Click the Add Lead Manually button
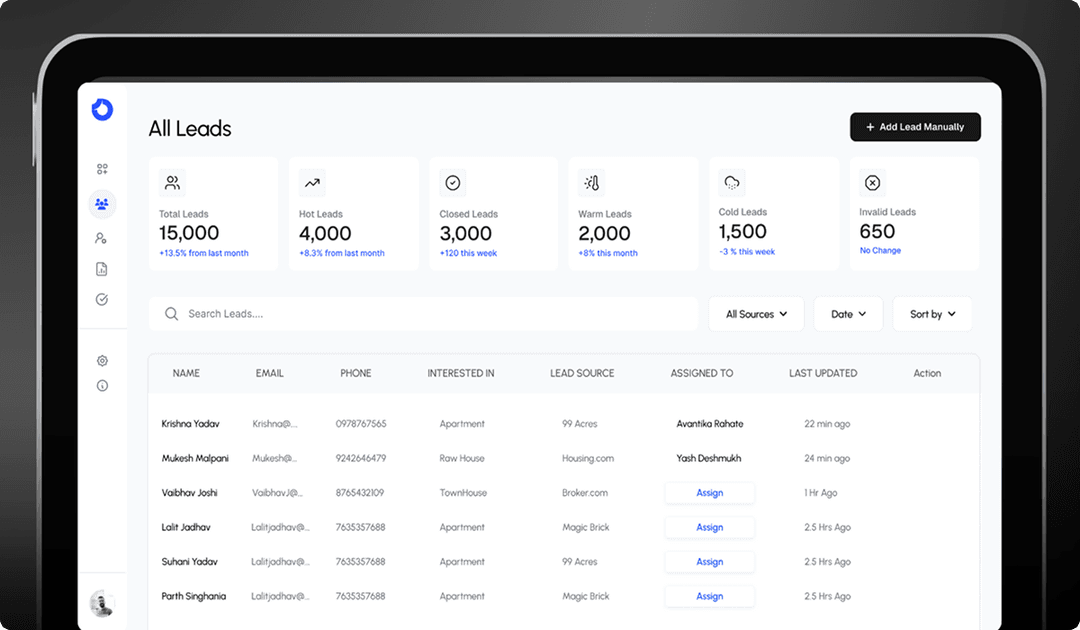 (915, 127)
